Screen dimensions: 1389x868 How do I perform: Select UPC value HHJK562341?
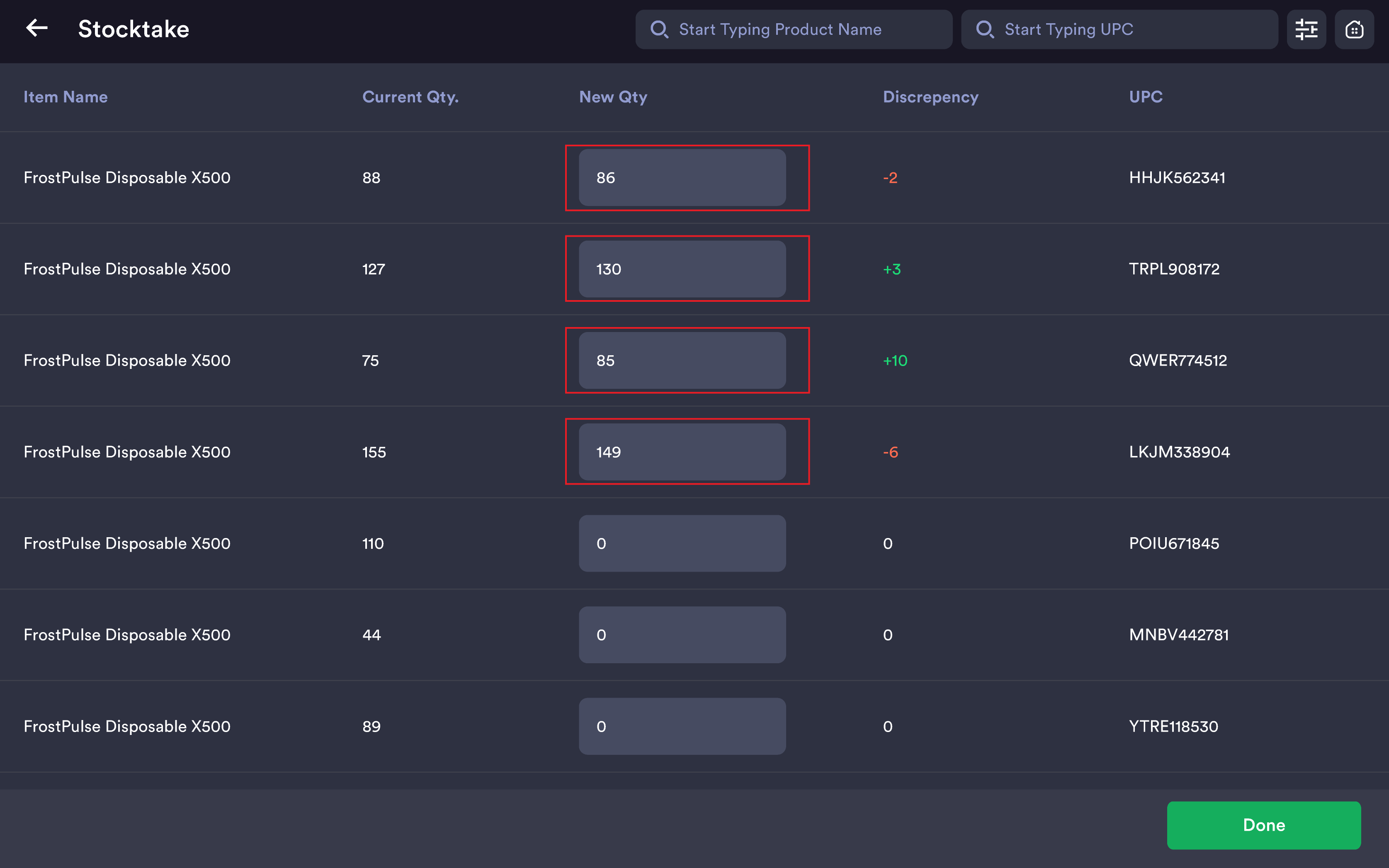click(1177, 178)
